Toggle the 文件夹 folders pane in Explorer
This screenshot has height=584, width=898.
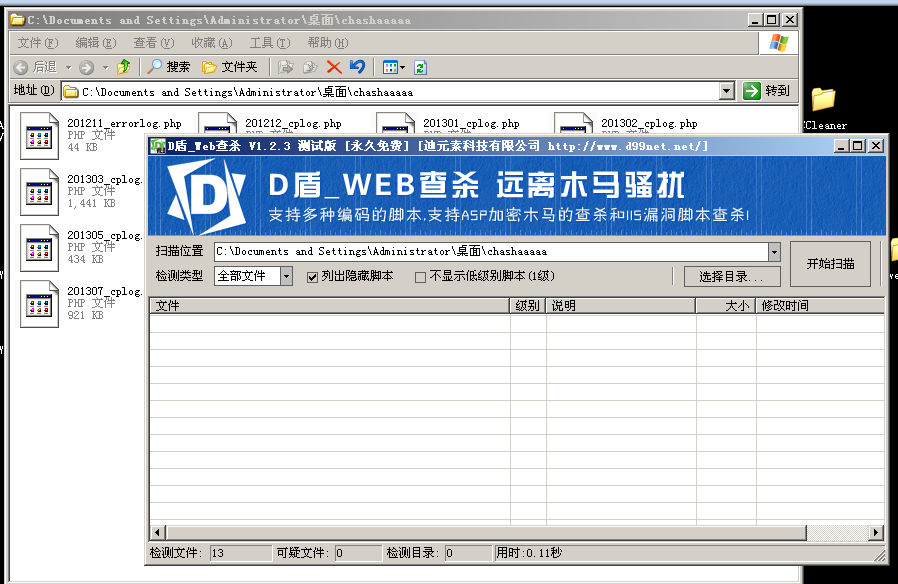point(230,67)
